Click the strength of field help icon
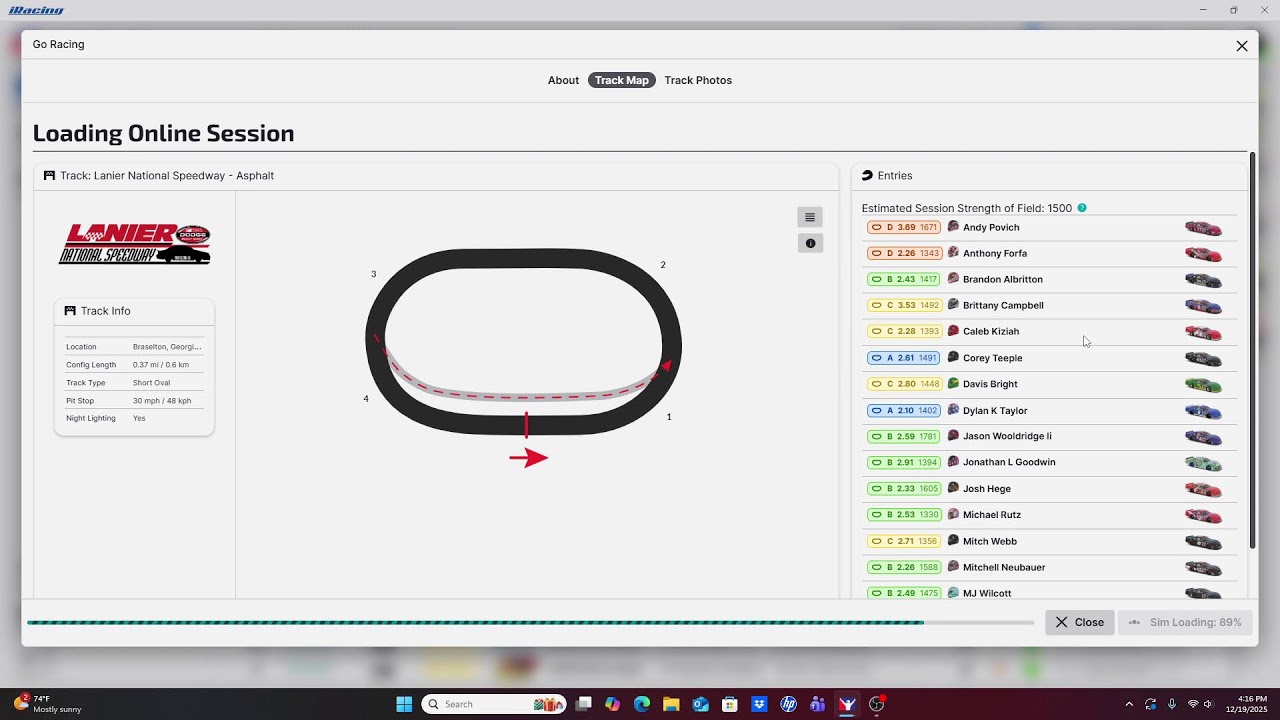 tap(1082, 208)
